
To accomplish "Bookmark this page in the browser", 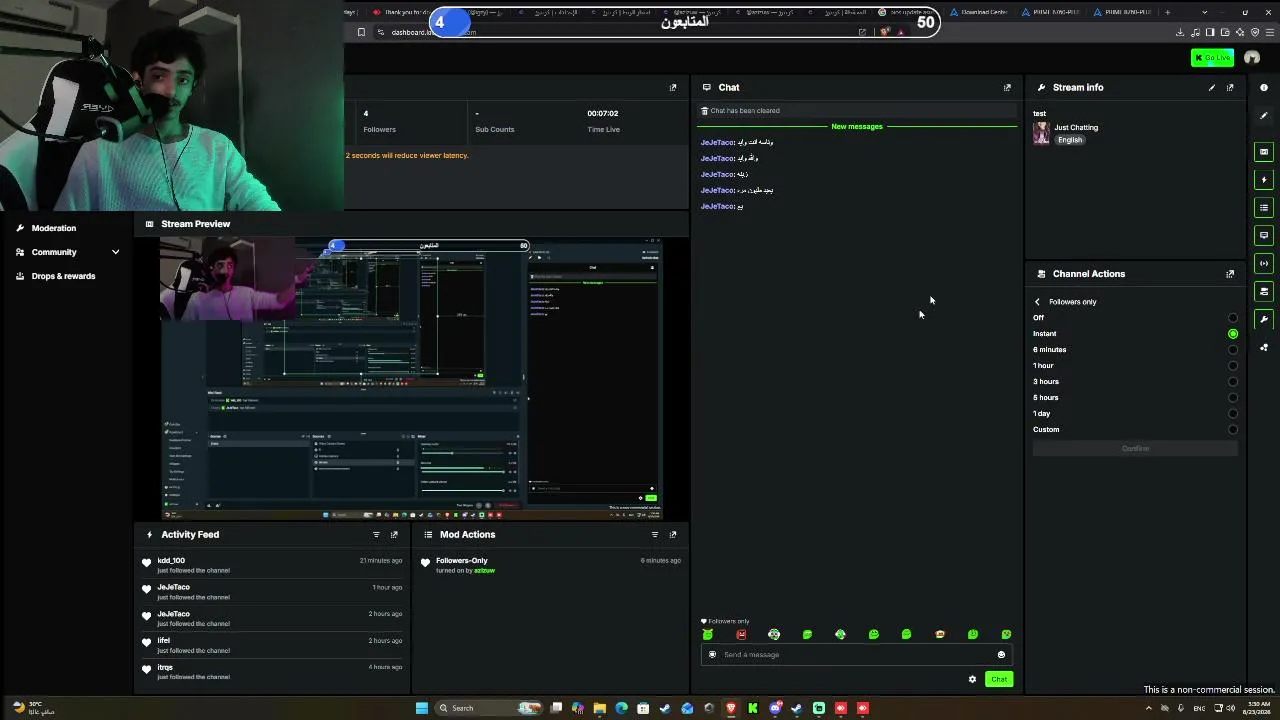I will coord(361,32).
